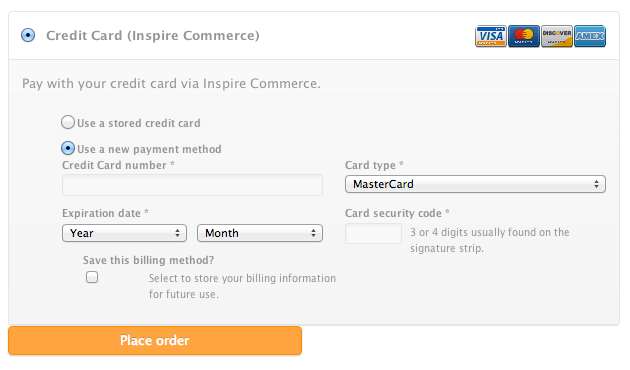Select Use a new payment method radio
This screenshot has width=630, height=370.
68,148
